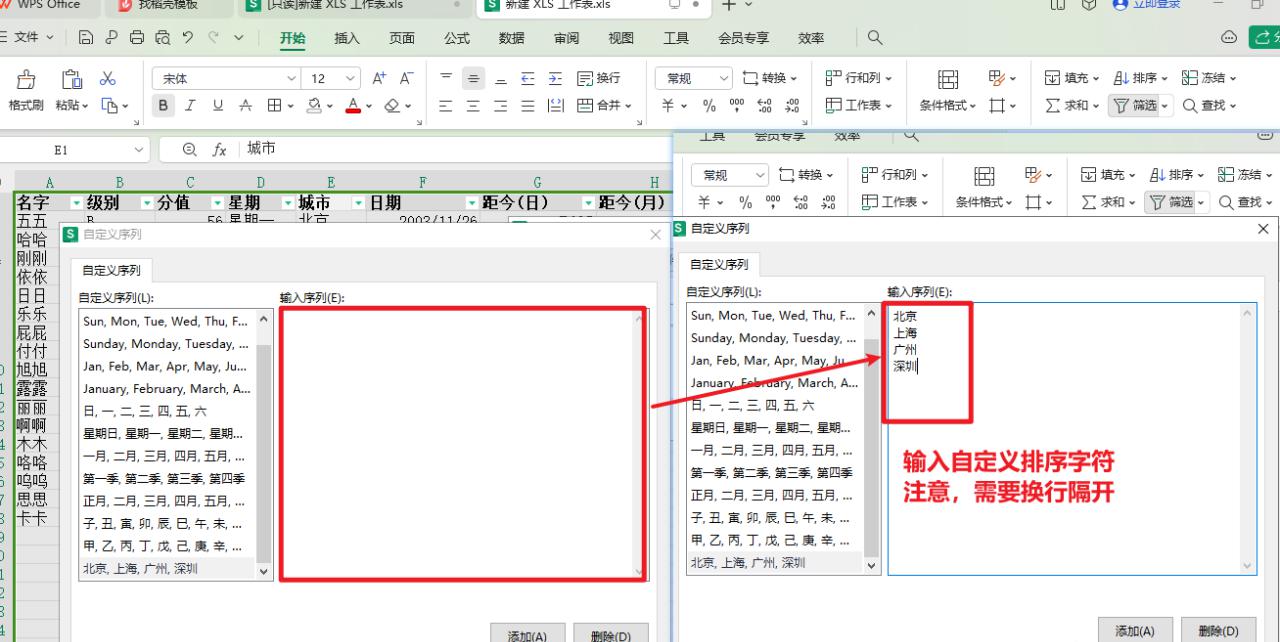Toggle 筛选 filter in top ribbon
Image resolution: width=1280 pixels, height=642 pixels.
[x=1139, y=105]
